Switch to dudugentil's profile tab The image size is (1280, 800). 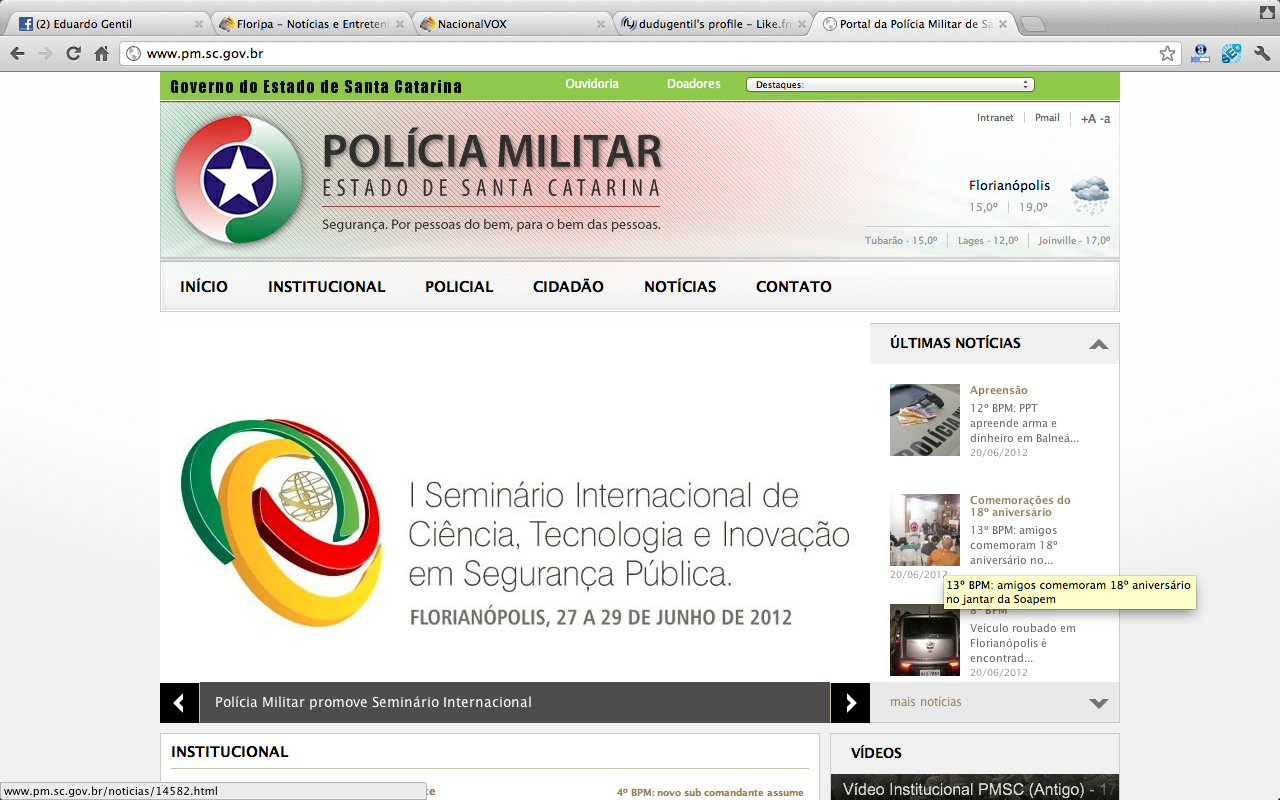point(713,24)
